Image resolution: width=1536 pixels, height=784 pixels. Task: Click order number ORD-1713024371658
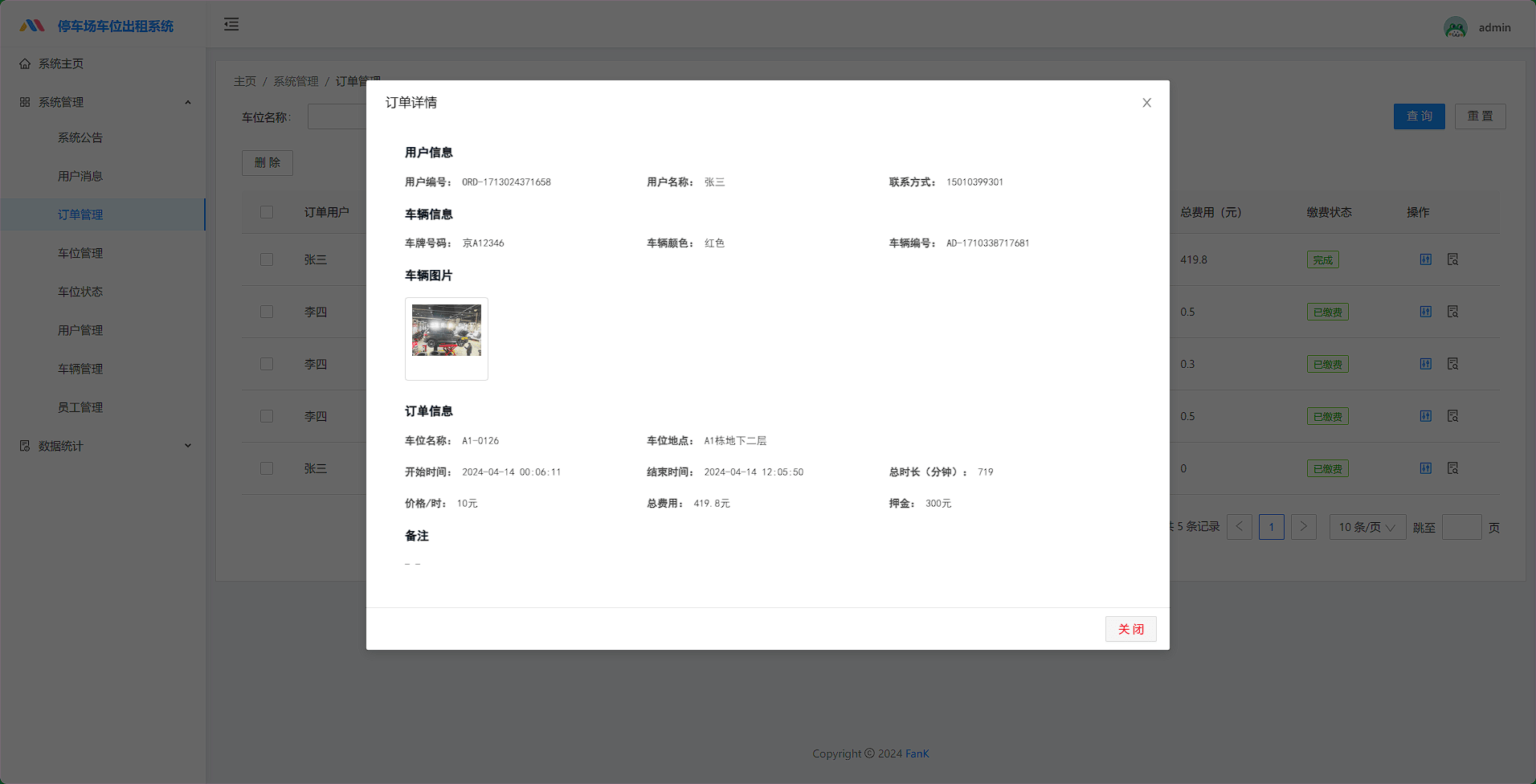coord(506,182)
